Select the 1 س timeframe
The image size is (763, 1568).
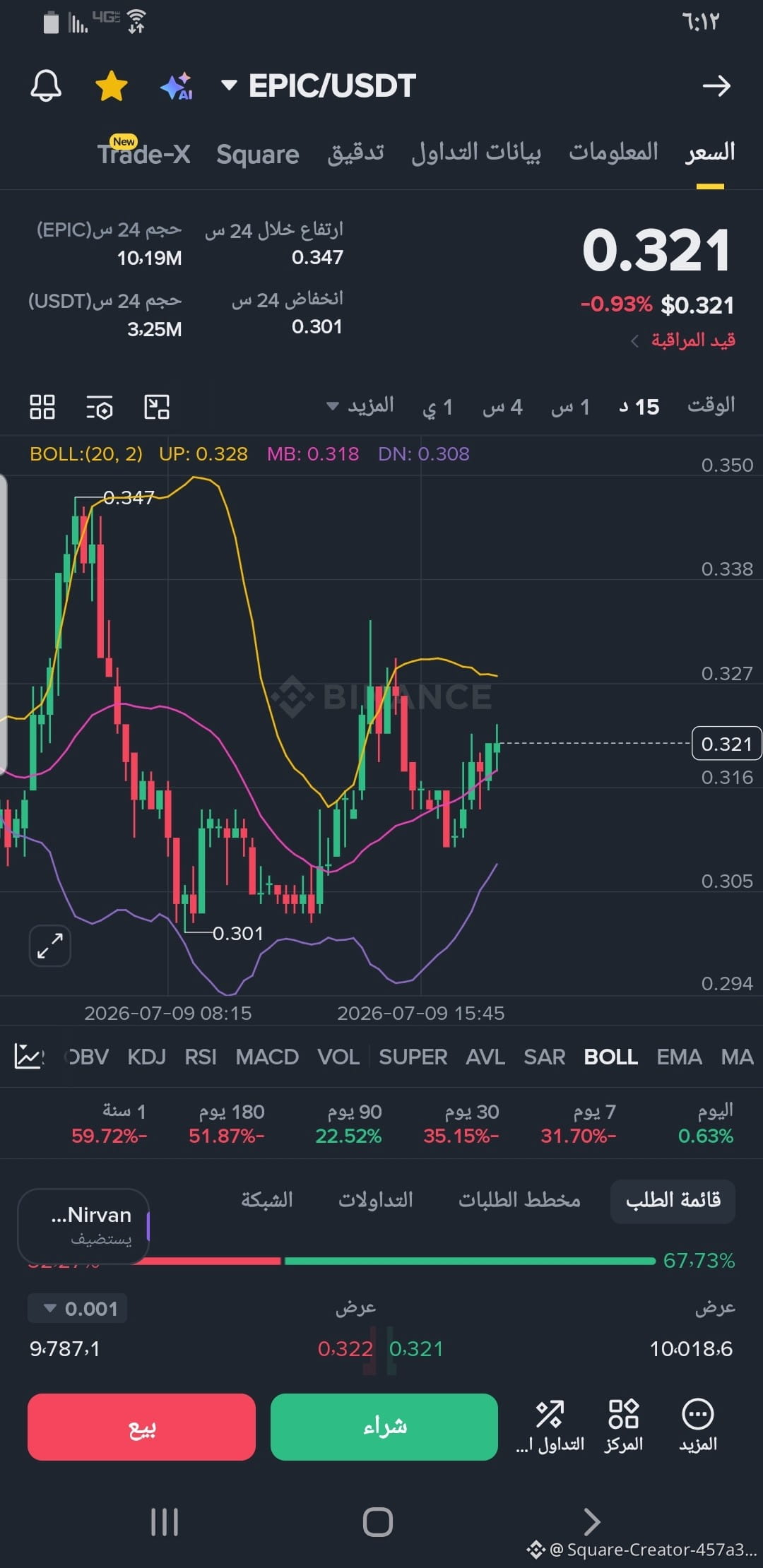[x=570, y=407]
